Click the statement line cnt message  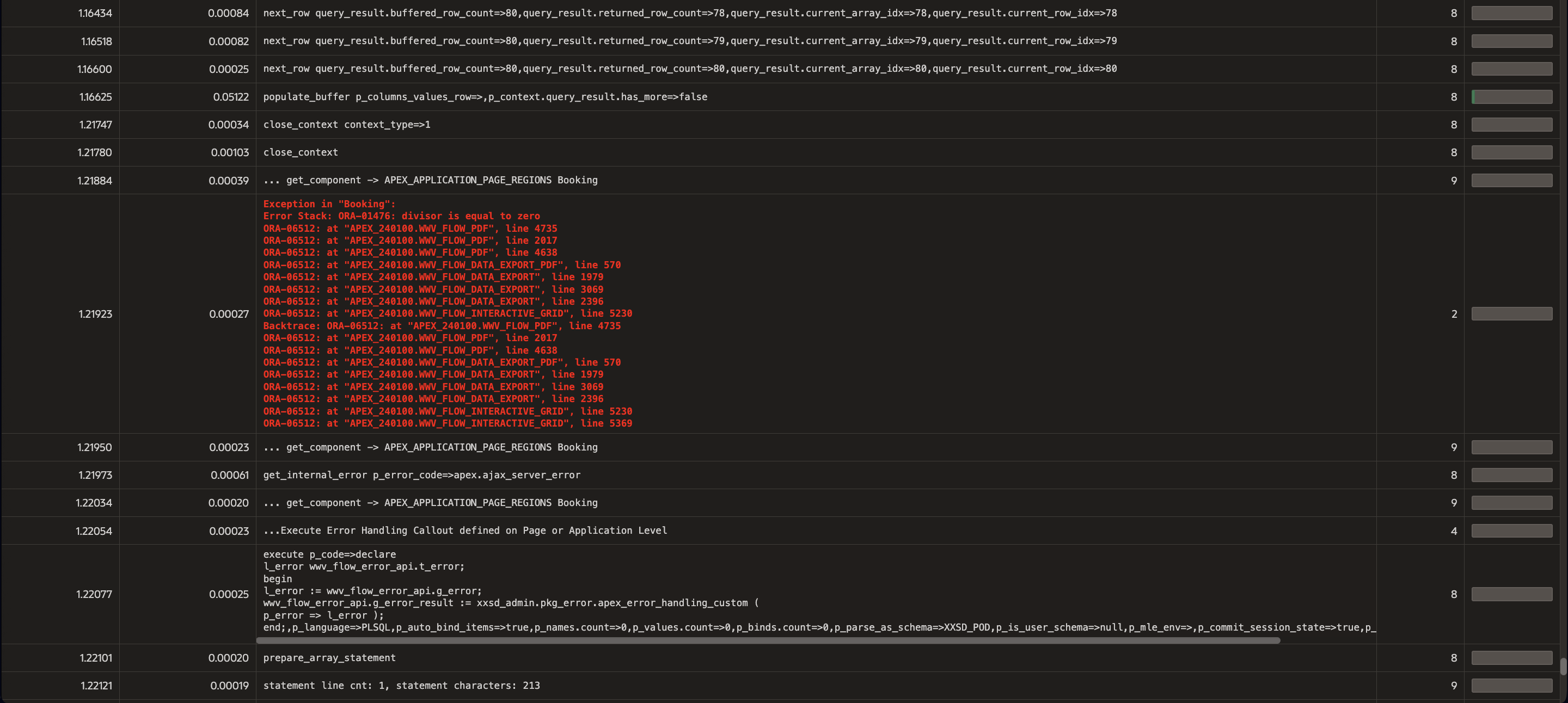[x=401, y=686]
